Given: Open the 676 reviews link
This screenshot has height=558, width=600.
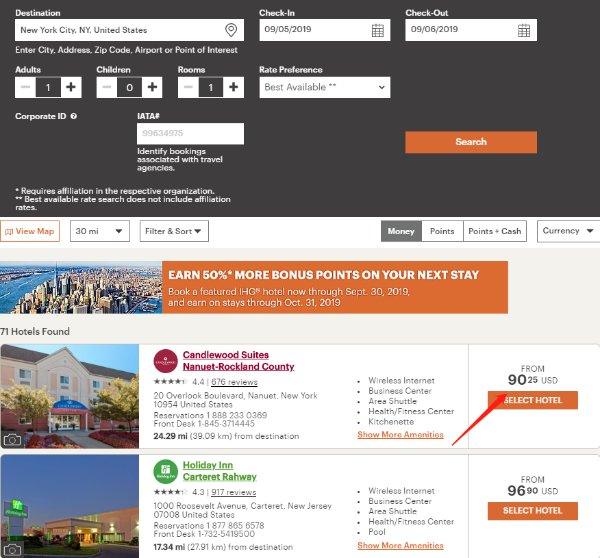Looking at the screenshot, I should click(234, 382).
